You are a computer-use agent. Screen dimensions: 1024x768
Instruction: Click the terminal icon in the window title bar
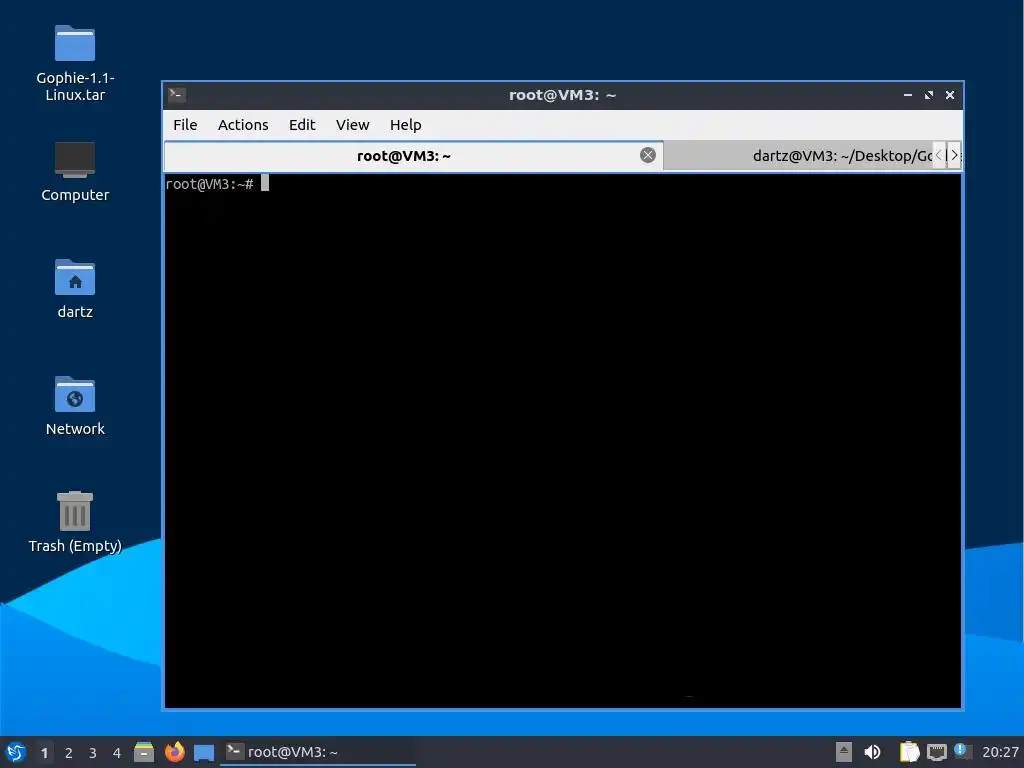point(176,95)
